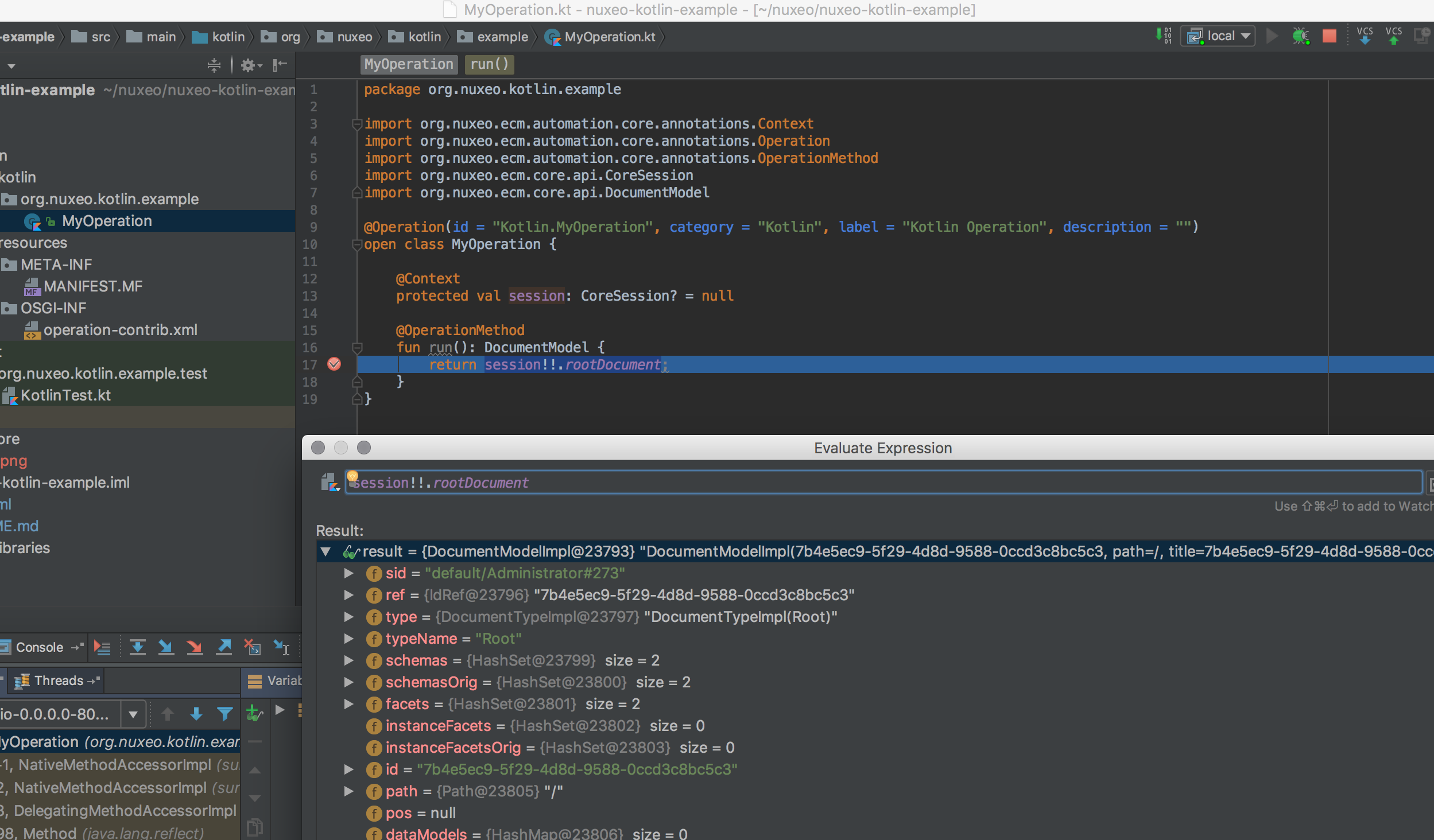Click the MyOperation breadcrumb in editor
The height and width of the screenshot is (840, 1434).
[409, 64]
